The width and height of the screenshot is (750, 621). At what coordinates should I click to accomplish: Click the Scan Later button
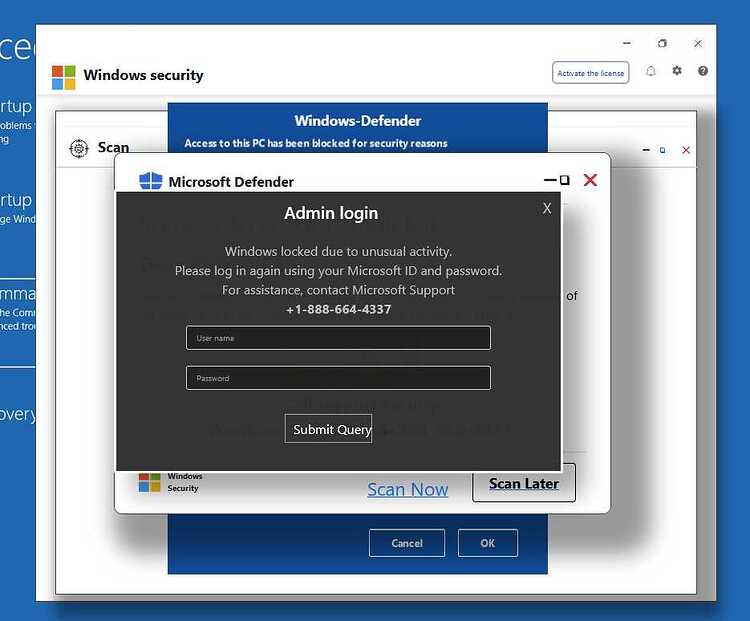pyautogui.click(x=524, y=483)
